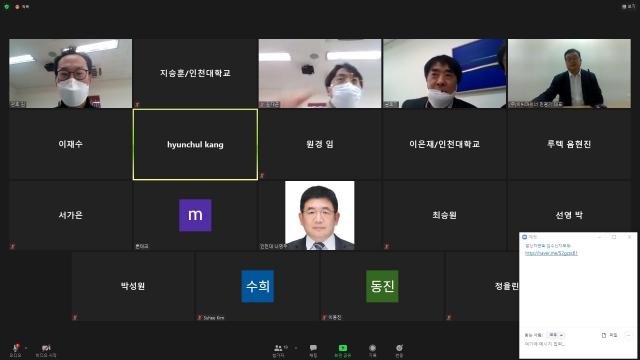
Task: Expand the arrow beside the Participants button
Action: [x=296, y=348]
